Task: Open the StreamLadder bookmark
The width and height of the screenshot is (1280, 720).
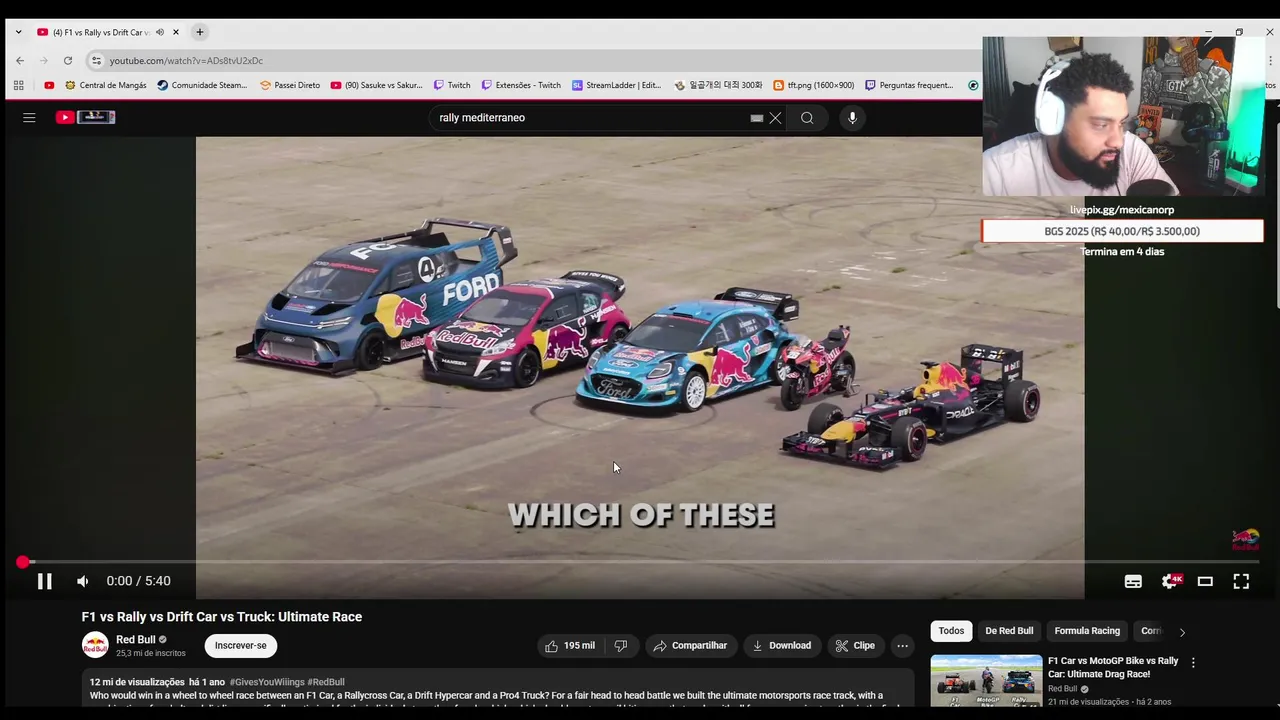Action: click(617, 85)
